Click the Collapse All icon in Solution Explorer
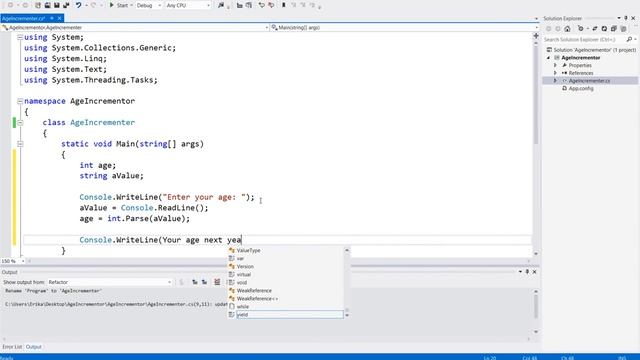The image size is (640, 360). [x=613, y=29]
